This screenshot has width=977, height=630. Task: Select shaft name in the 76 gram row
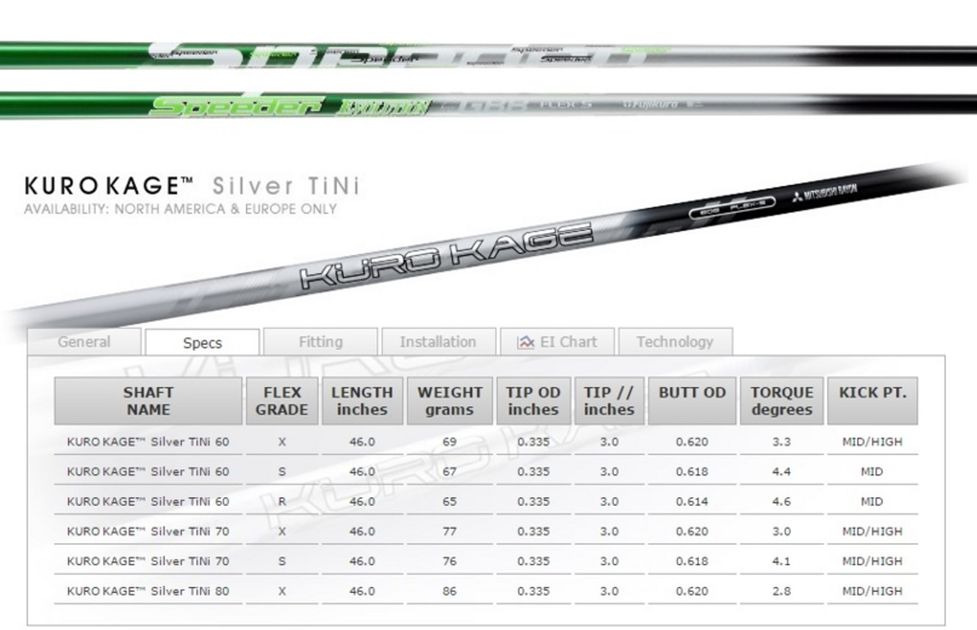[x=148, y=561]
